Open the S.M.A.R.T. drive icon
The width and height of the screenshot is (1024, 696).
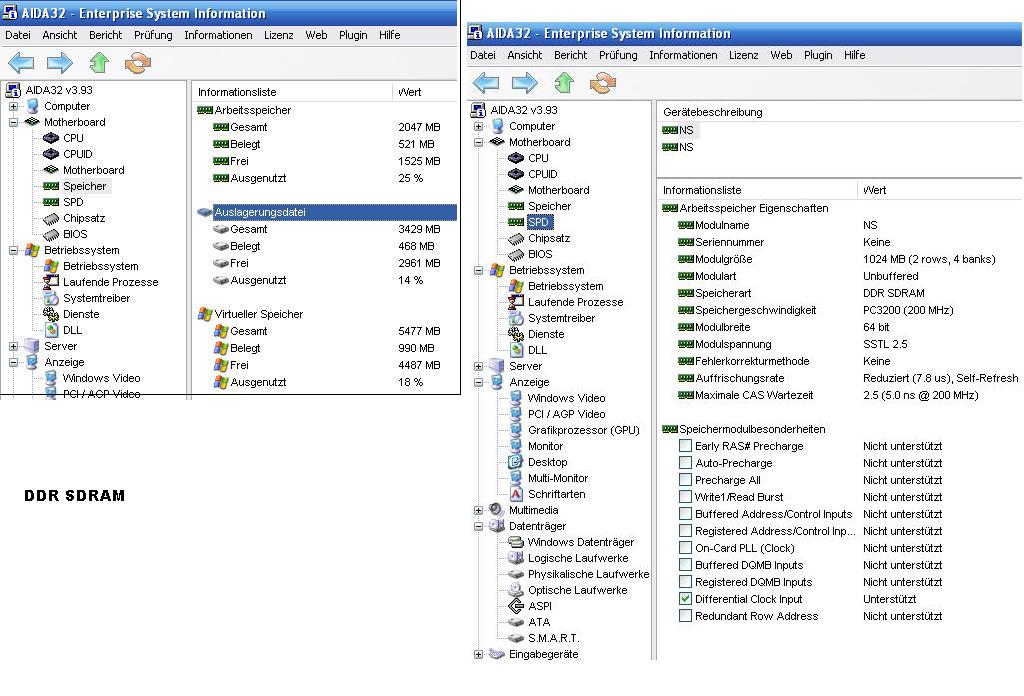coord(516,638)
